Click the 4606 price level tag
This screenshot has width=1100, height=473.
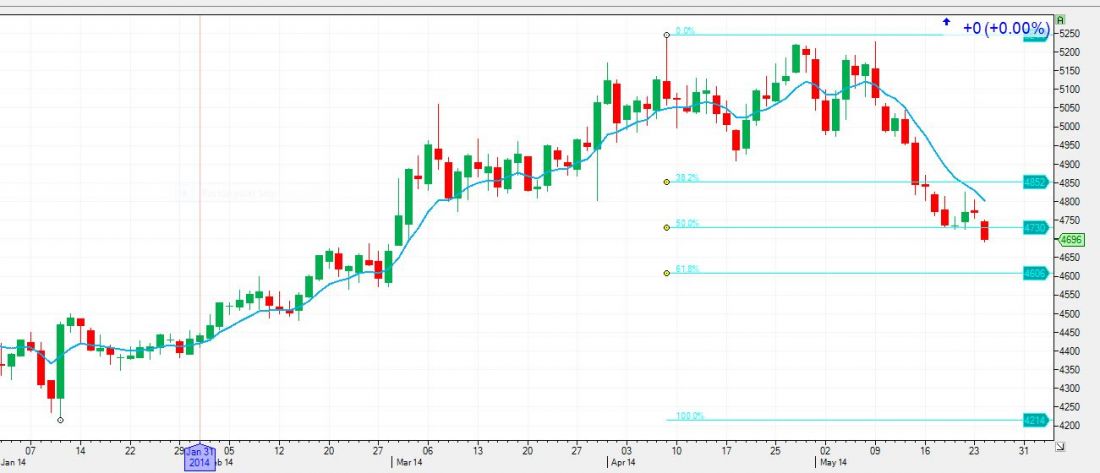click(1035, 273)
